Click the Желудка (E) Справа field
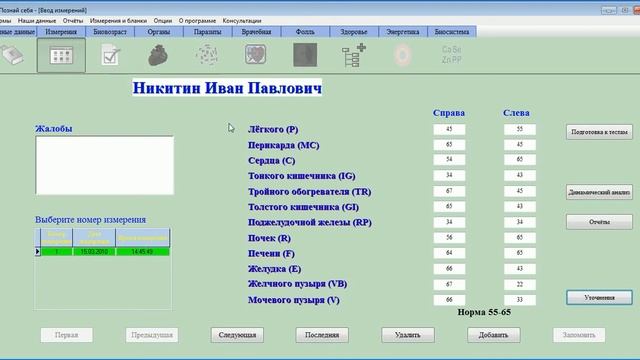This screenshot has width=640, height=360. pos(449,269)
